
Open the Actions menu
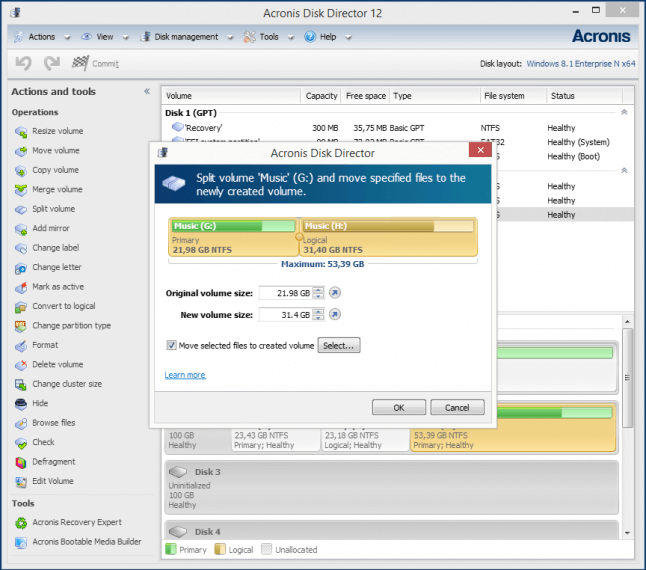coord(41,37)
